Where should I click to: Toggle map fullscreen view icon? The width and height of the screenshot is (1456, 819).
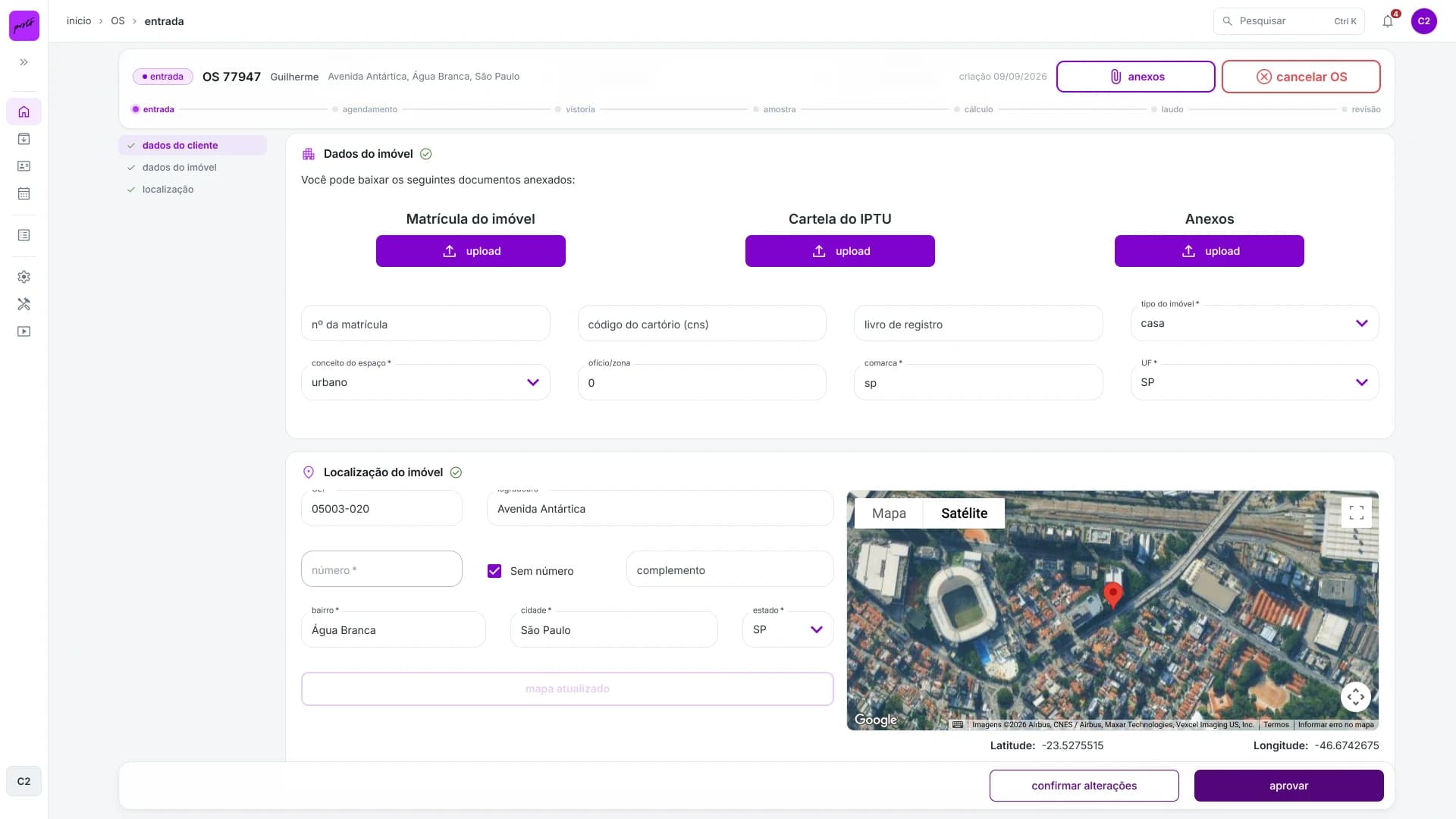tap(1356, 513)
